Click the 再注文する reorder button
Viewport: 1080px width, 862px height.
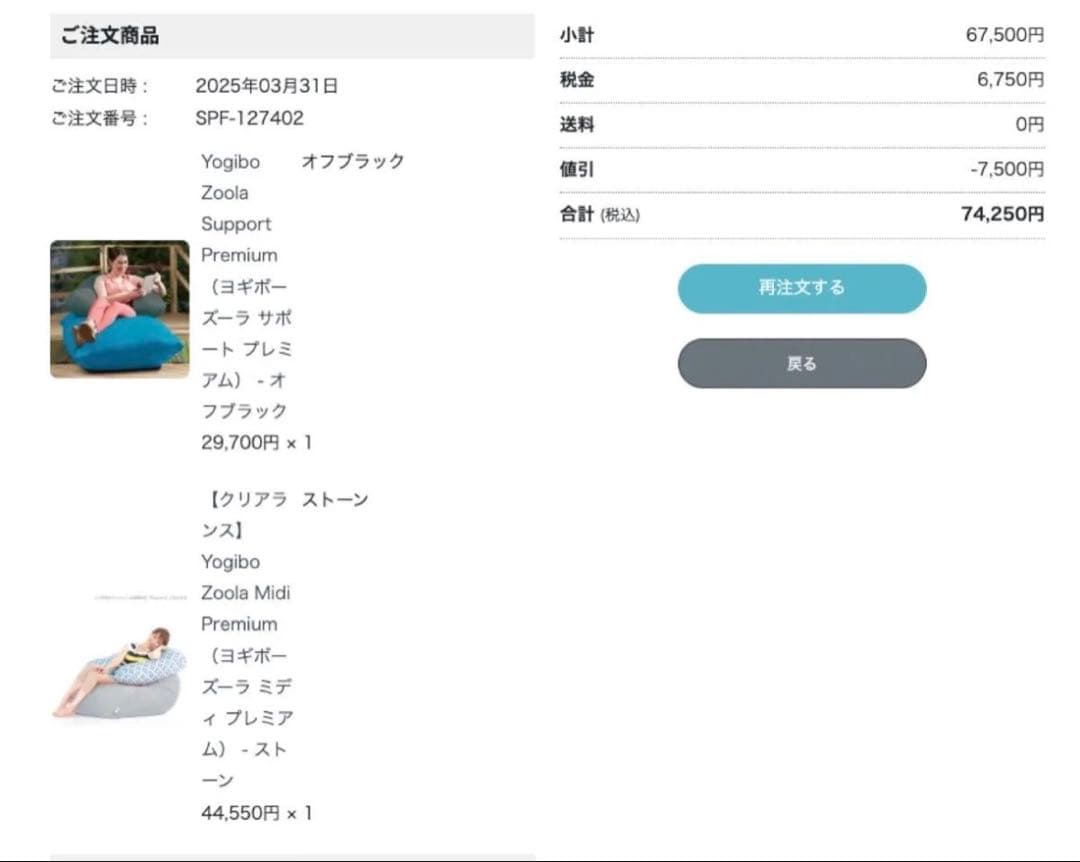tap(802, 288)
